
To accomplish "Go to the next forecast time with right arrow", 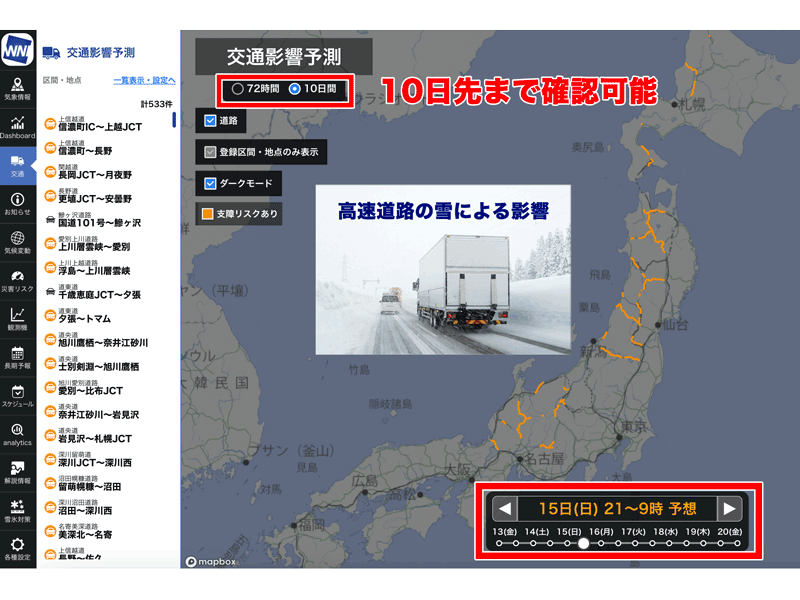I will 731,508.
